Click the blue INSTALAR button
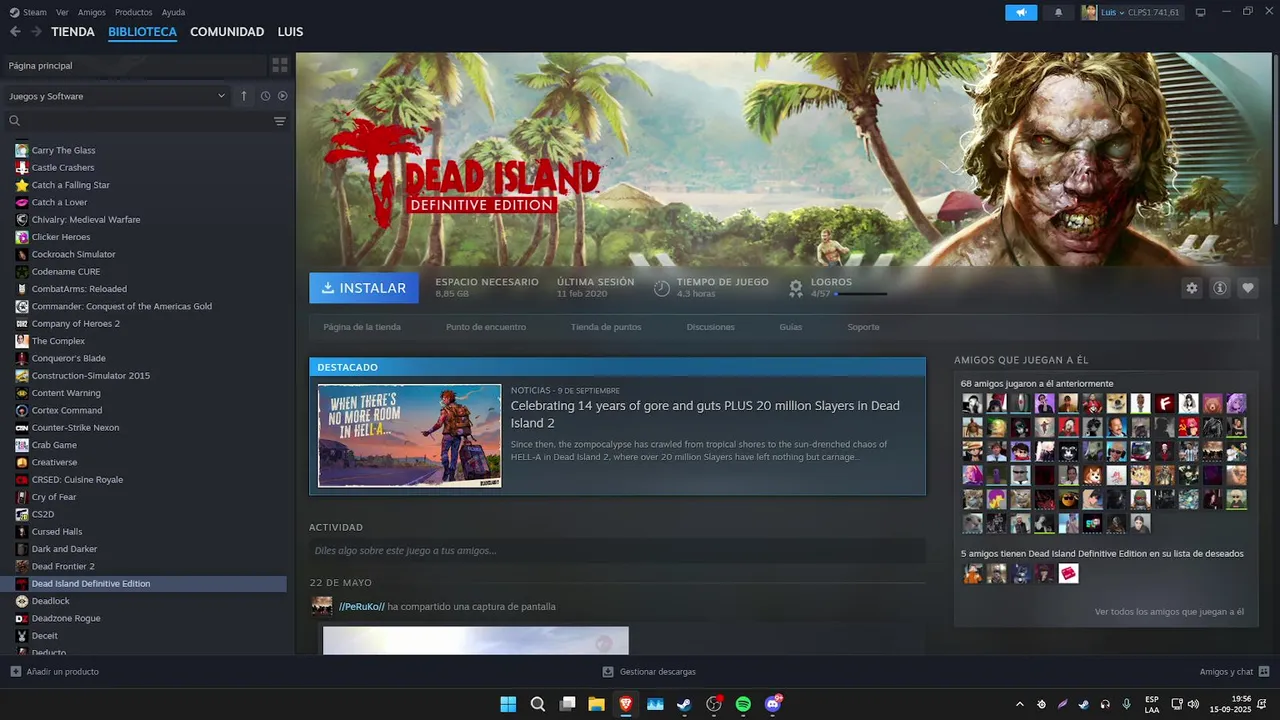 (364, 288)
